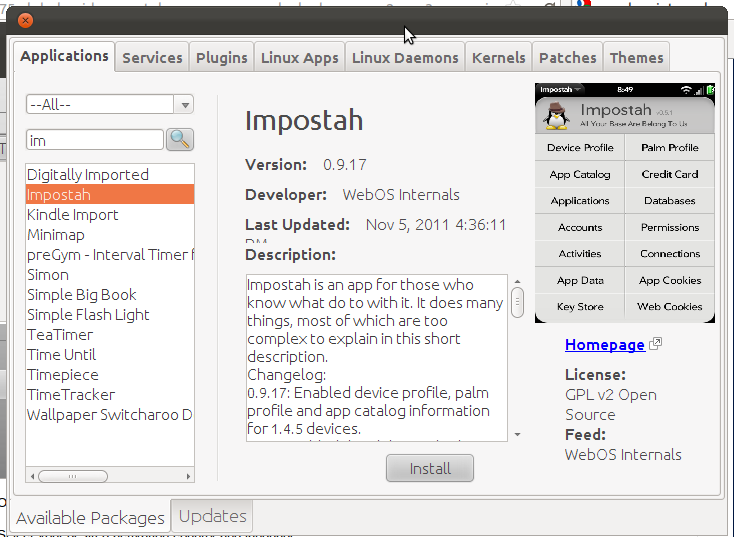
Task: Click the description scroll down arrow
Action: 517,435
